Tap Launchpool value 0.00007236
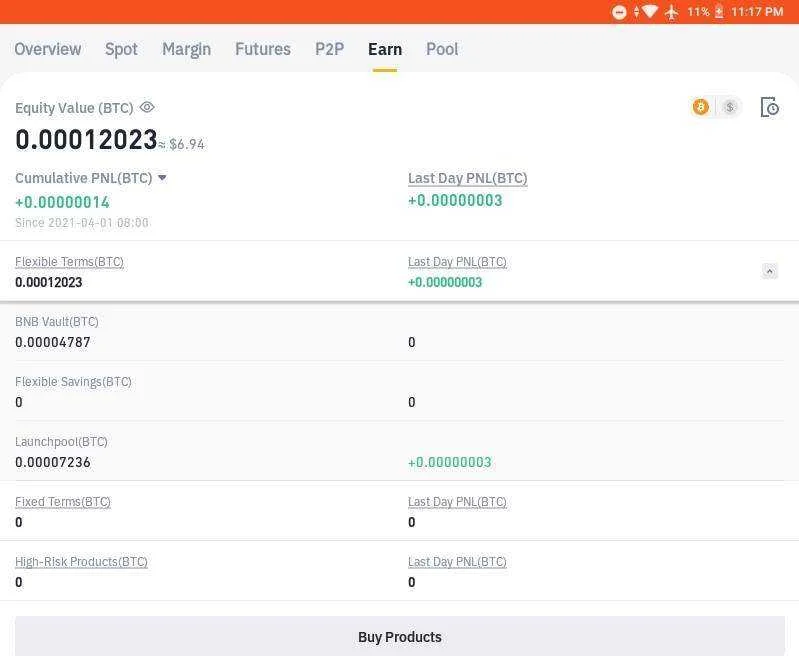The height and width of the screenshot is (656, 799). tap(52, 462)
